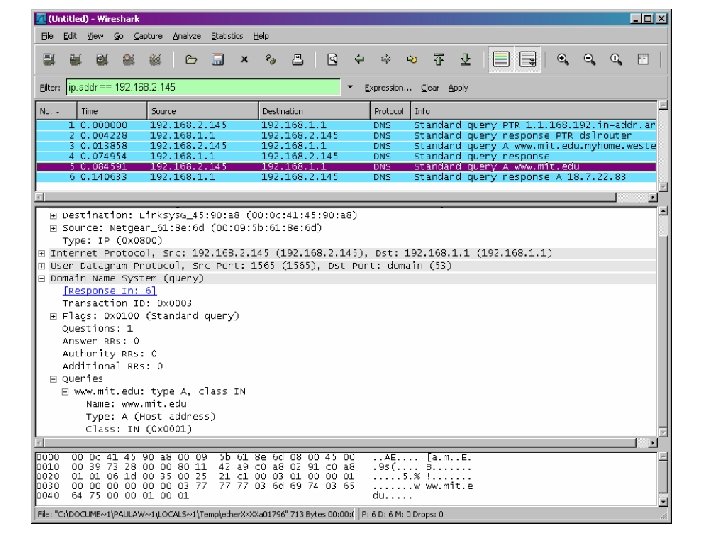This screenshot has width=720, height=540.
Task: Open the File menu
Action: coord(47,36)
